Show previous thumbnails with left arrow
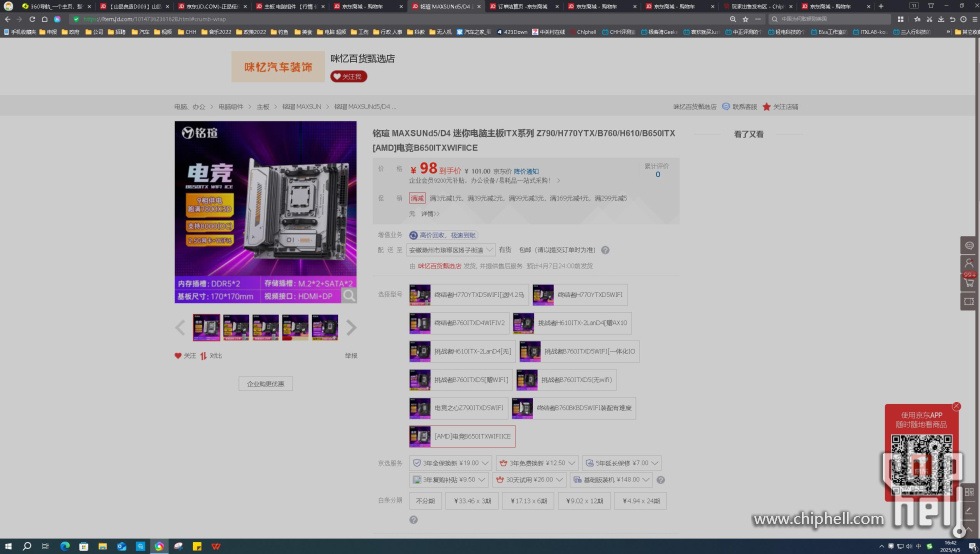The height and width of the screenshot is (554, 980). (x=180, y=327)
